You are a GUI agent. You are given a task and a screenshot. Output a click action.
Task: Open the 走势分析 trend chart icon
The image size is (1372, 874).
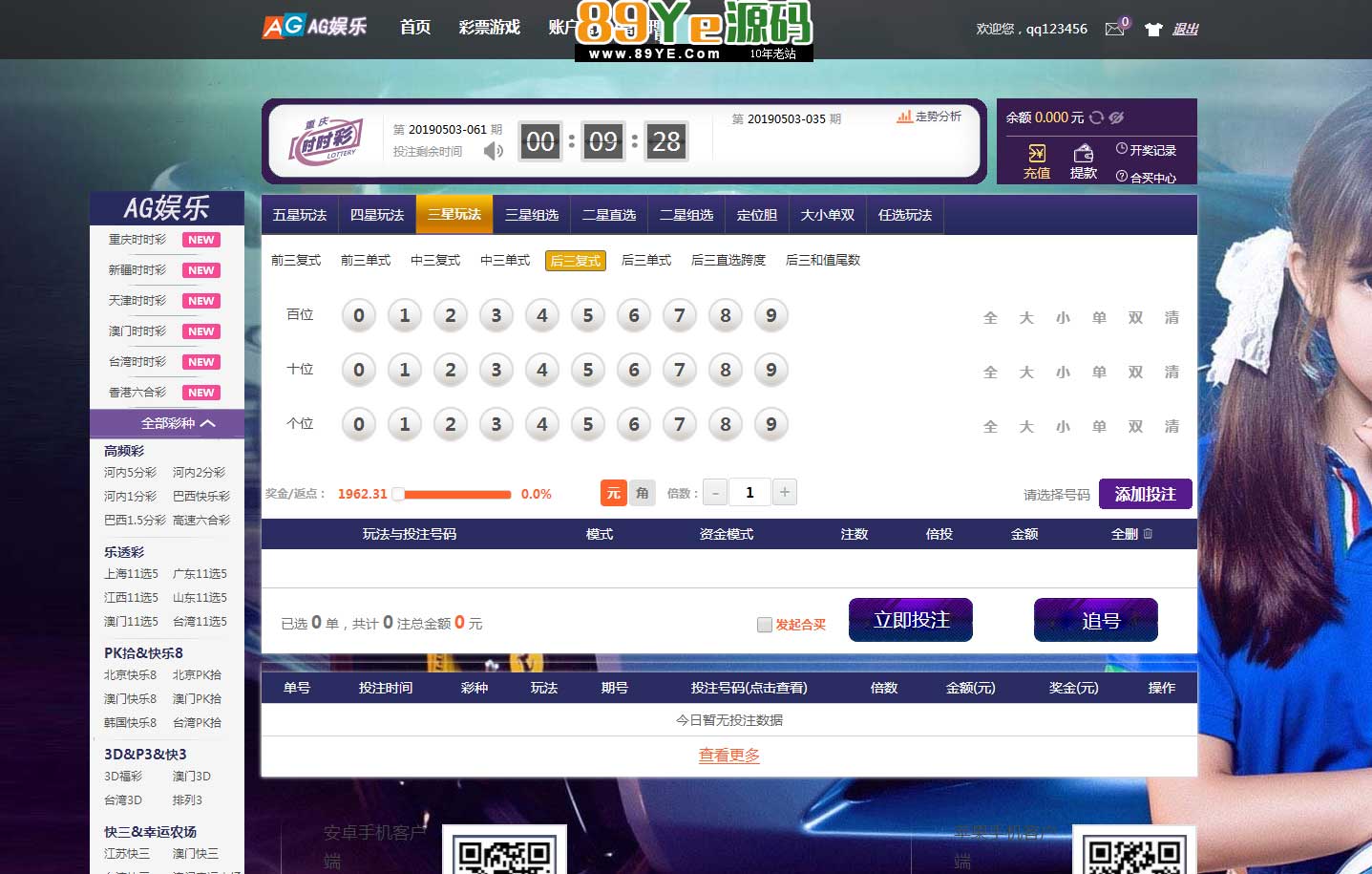(904, 117)
